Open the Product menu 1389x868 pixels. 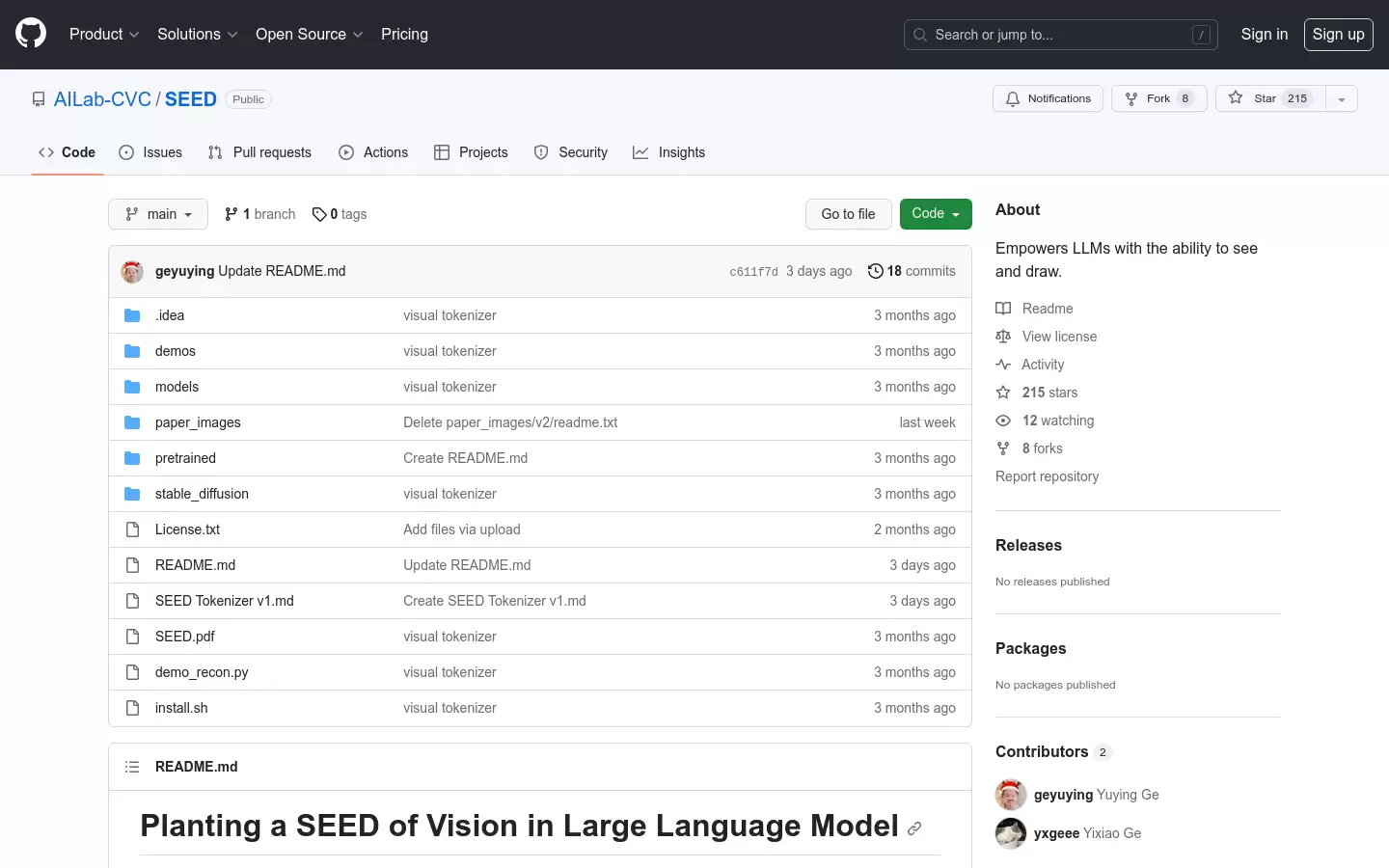point(104,34)
